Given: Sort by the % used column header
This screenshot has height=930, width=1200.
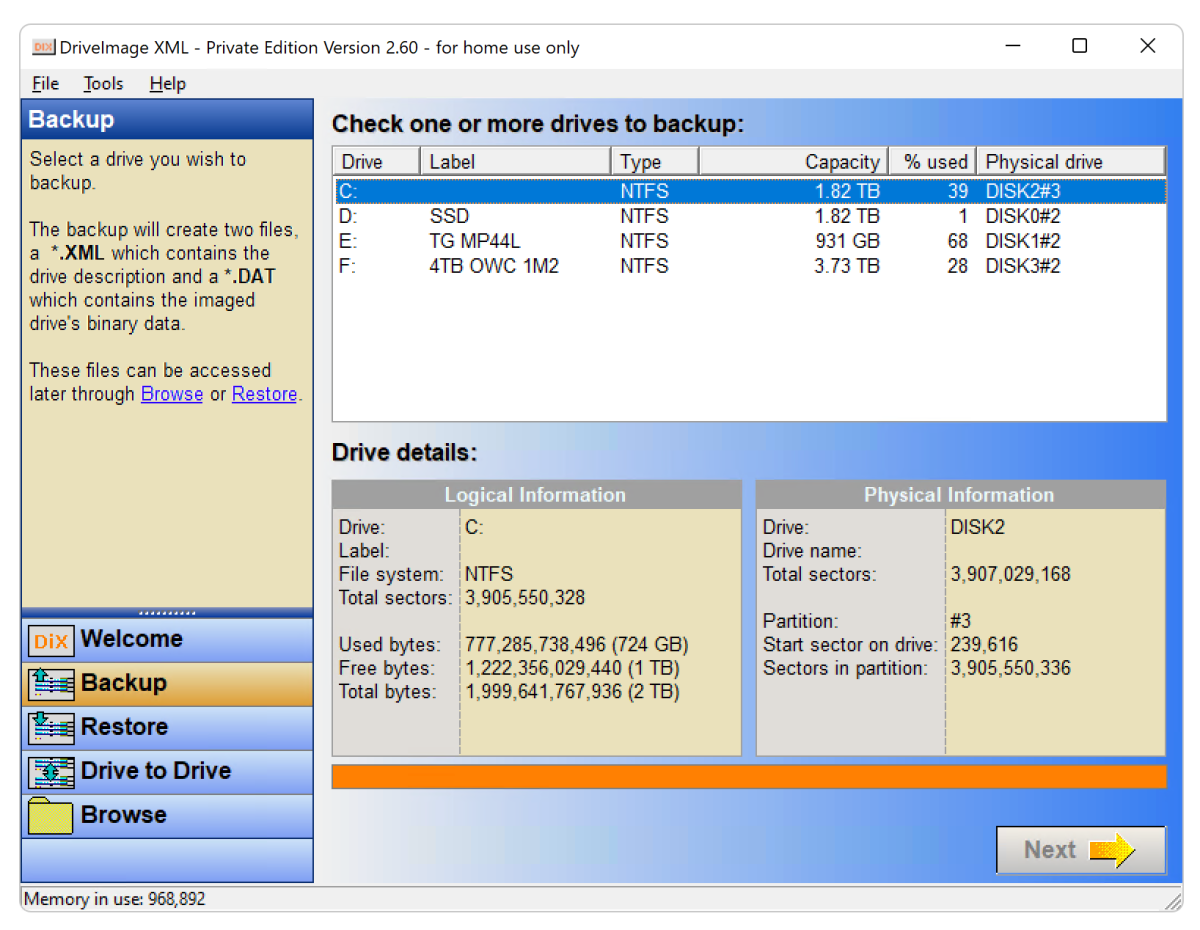Looking at the screenshot, I should pyautogui.click(x=933, y=162).
